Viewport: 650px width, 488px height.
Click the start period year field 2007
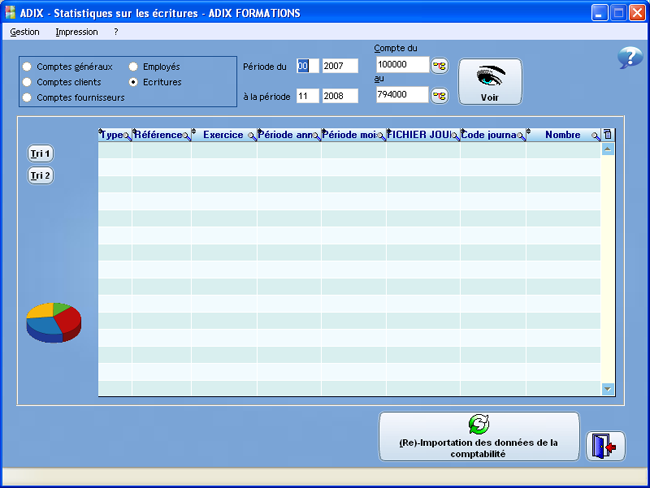pos(339,66)
